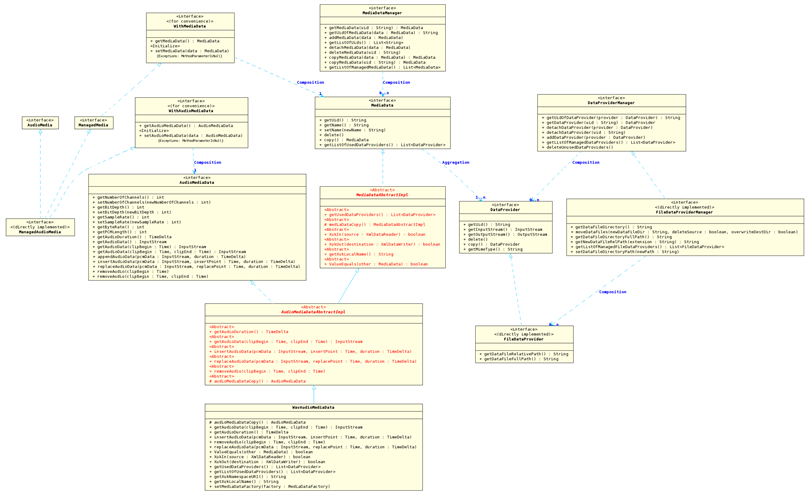Click the Composition label below FileDataProviderManager

pyautogui.click(x=612, y=292)
